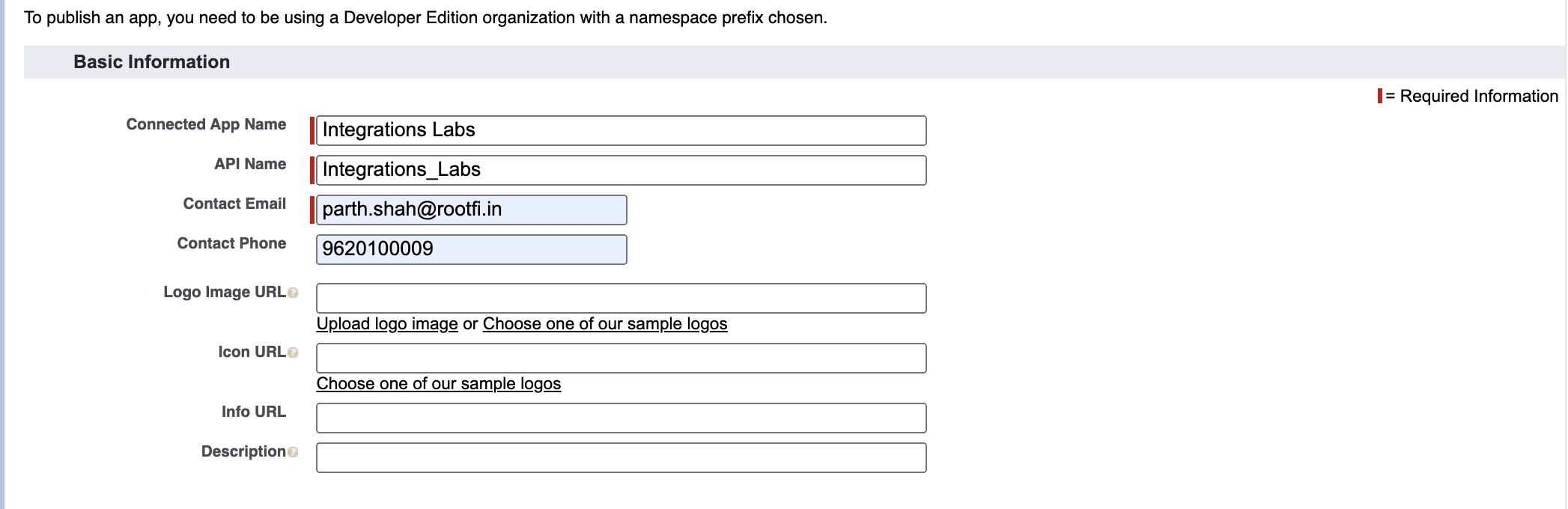Click into the Description text box
Image resolution: width=1568 pixels, height=509 pixels.
point(621,457)
